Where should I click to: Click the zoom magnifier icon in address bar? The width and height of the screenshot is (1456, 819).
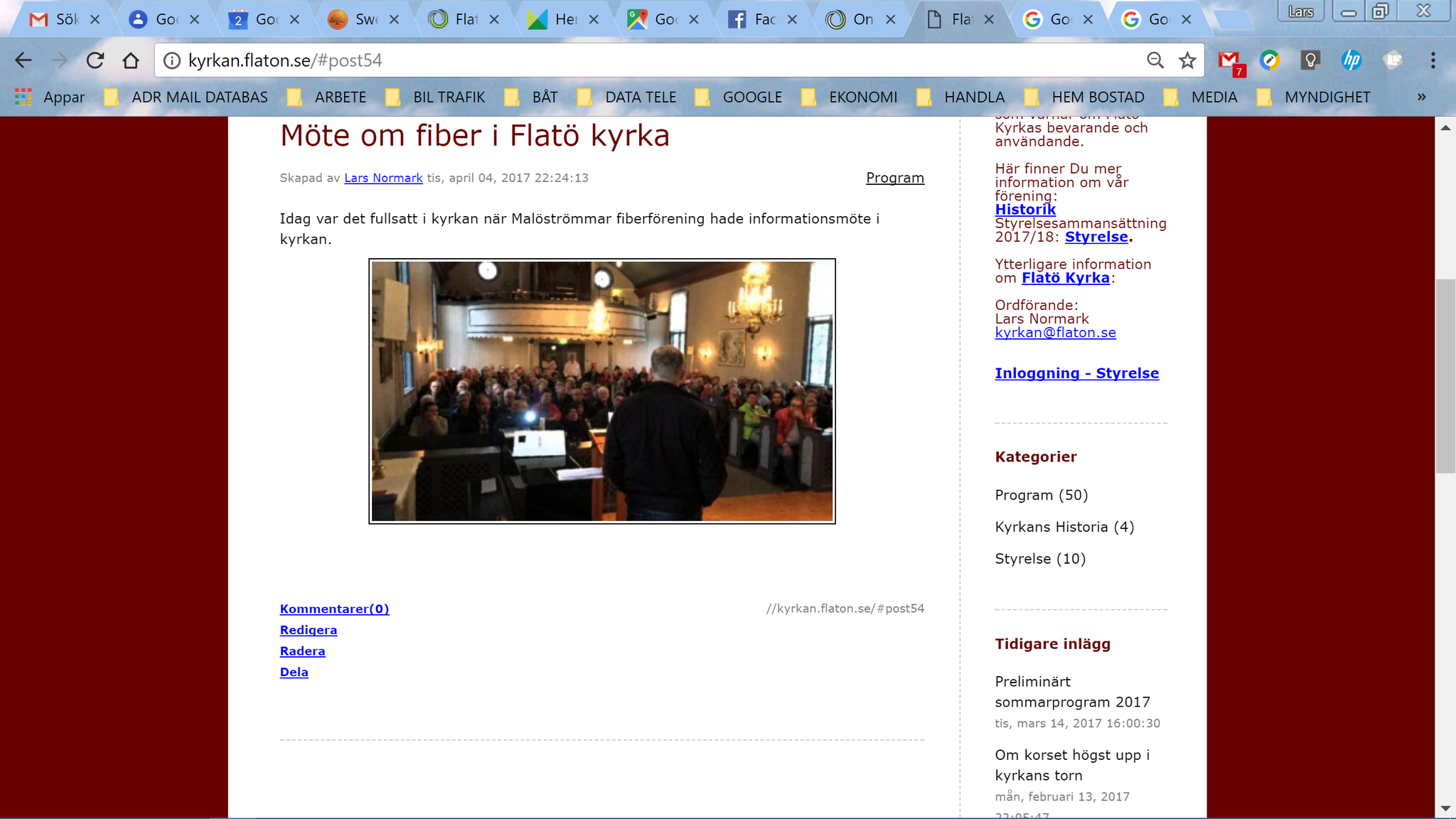(1155, 60)
